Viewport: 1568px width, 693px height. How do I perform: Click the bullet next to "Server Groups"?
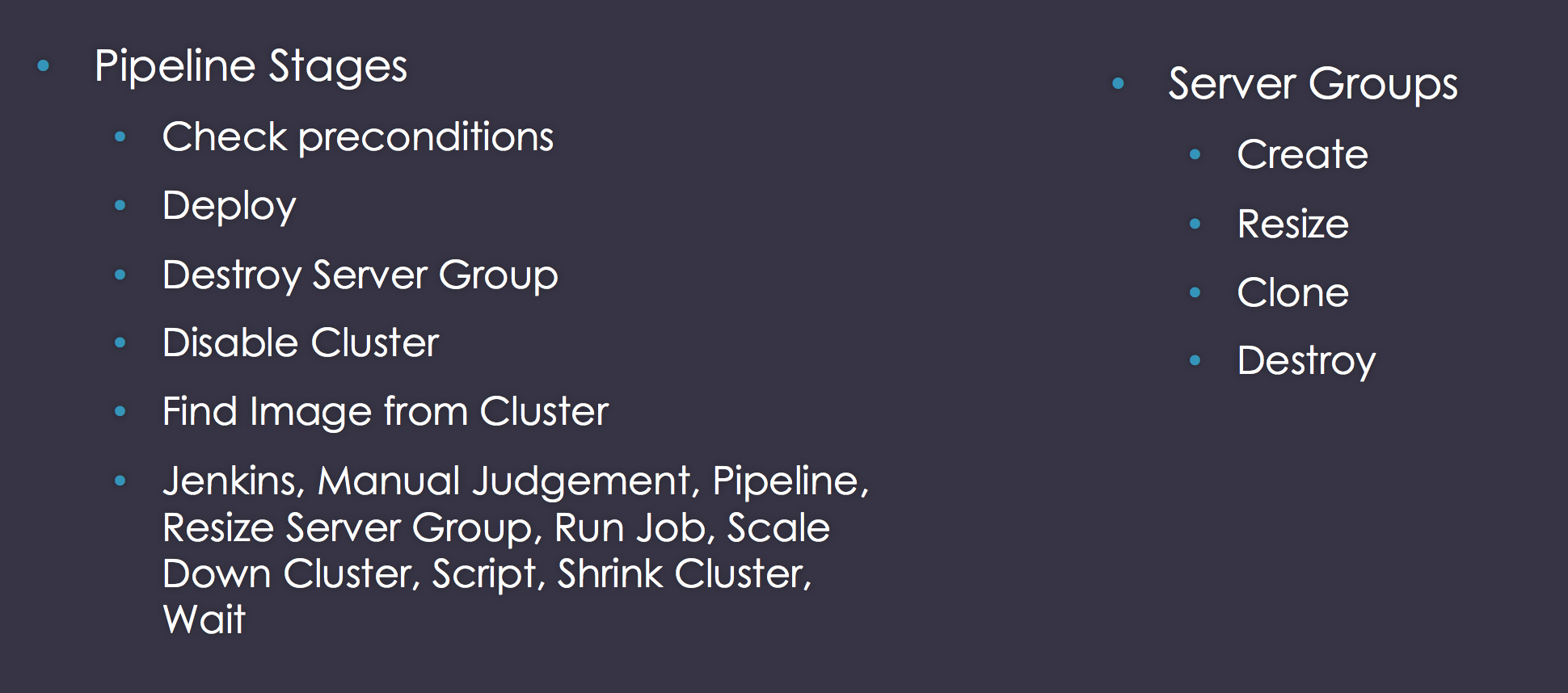(x=1118, y=83)
